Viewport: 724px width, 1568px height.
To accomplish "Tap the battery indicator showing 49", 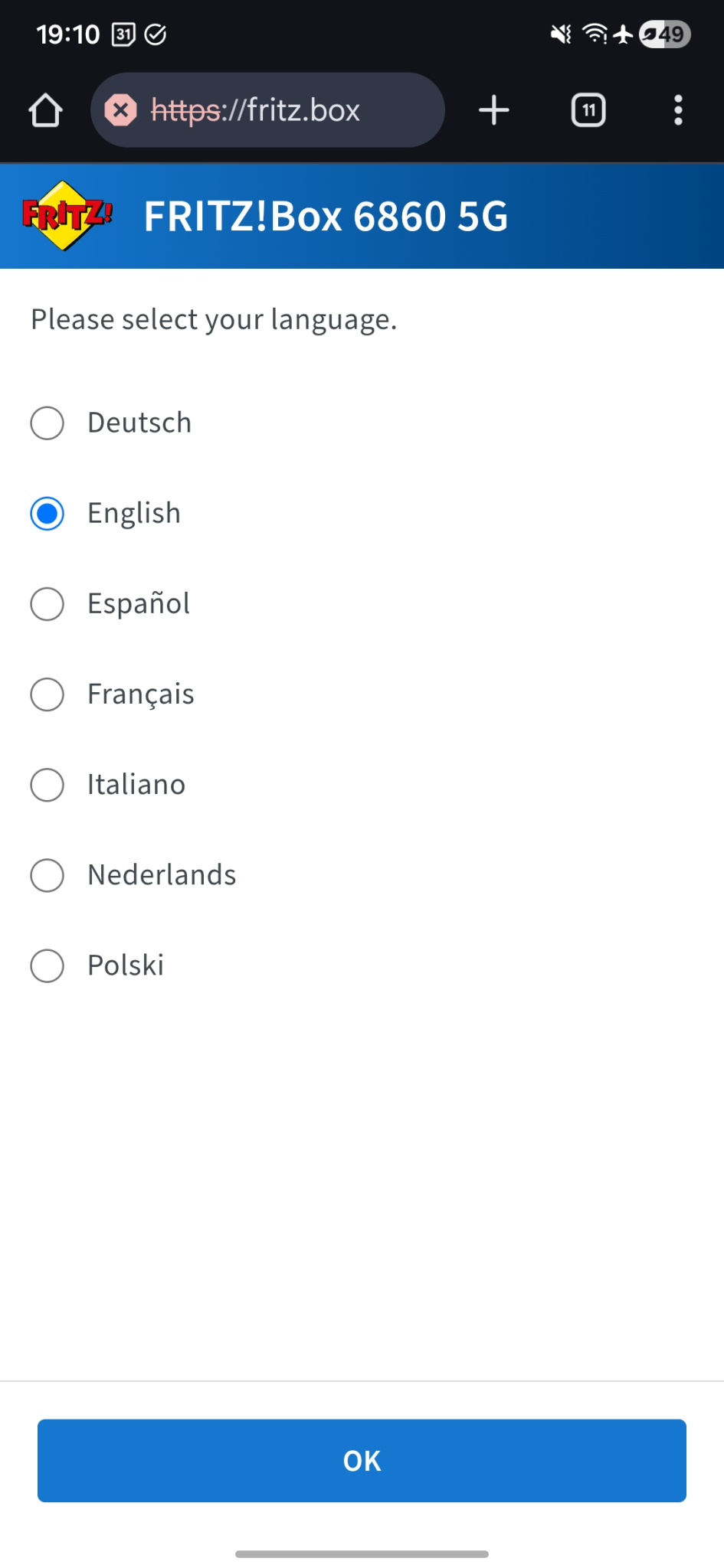I will click(664, 34).
